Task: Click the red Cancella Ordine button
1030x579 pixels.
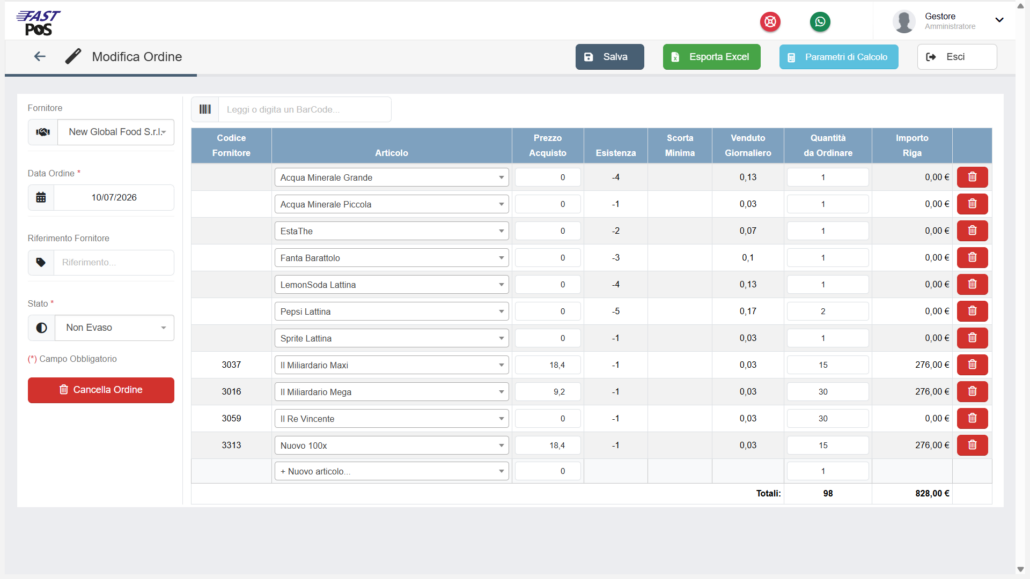Action: coord(101,390)
